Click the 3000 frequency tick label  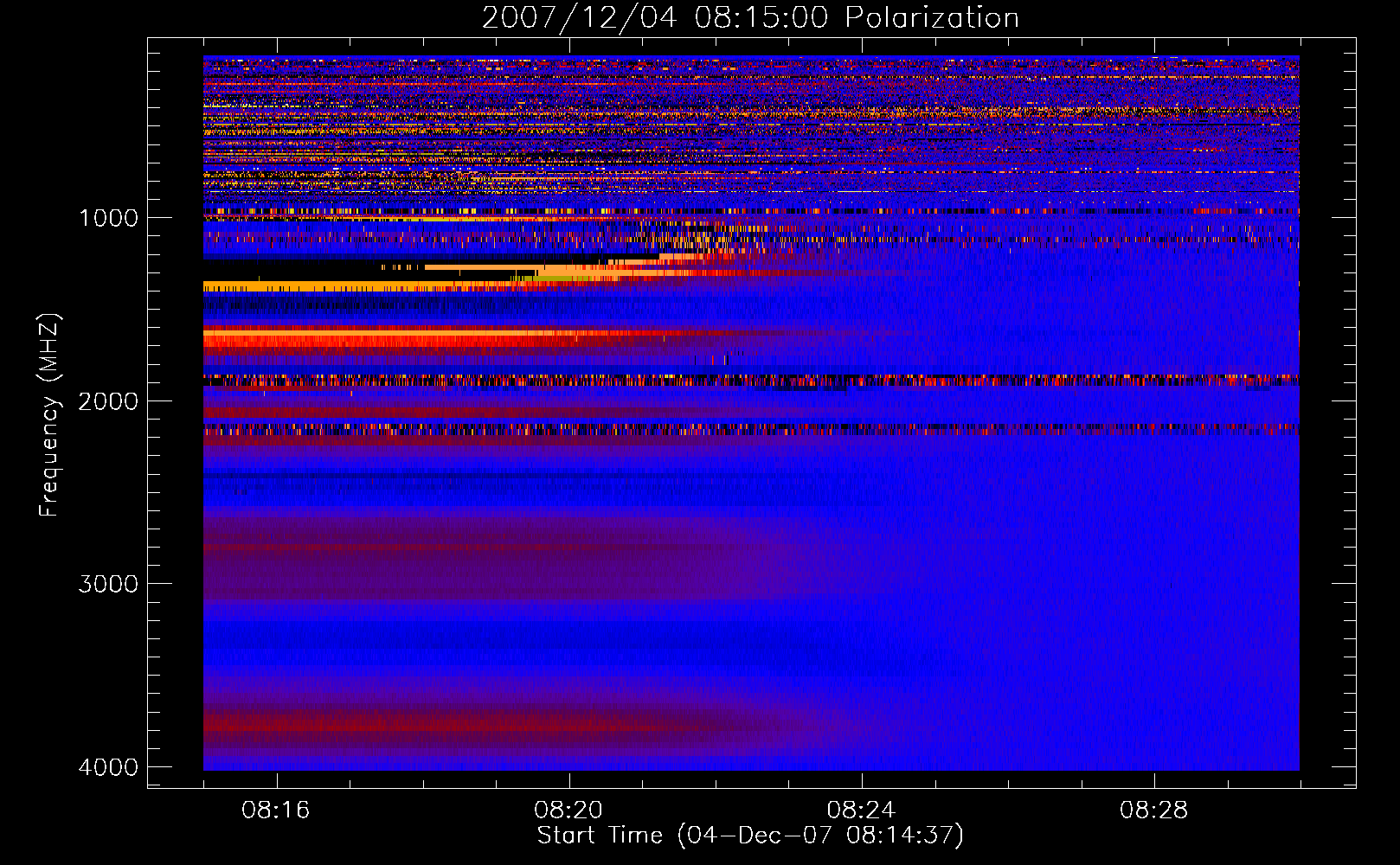point(109,584)
